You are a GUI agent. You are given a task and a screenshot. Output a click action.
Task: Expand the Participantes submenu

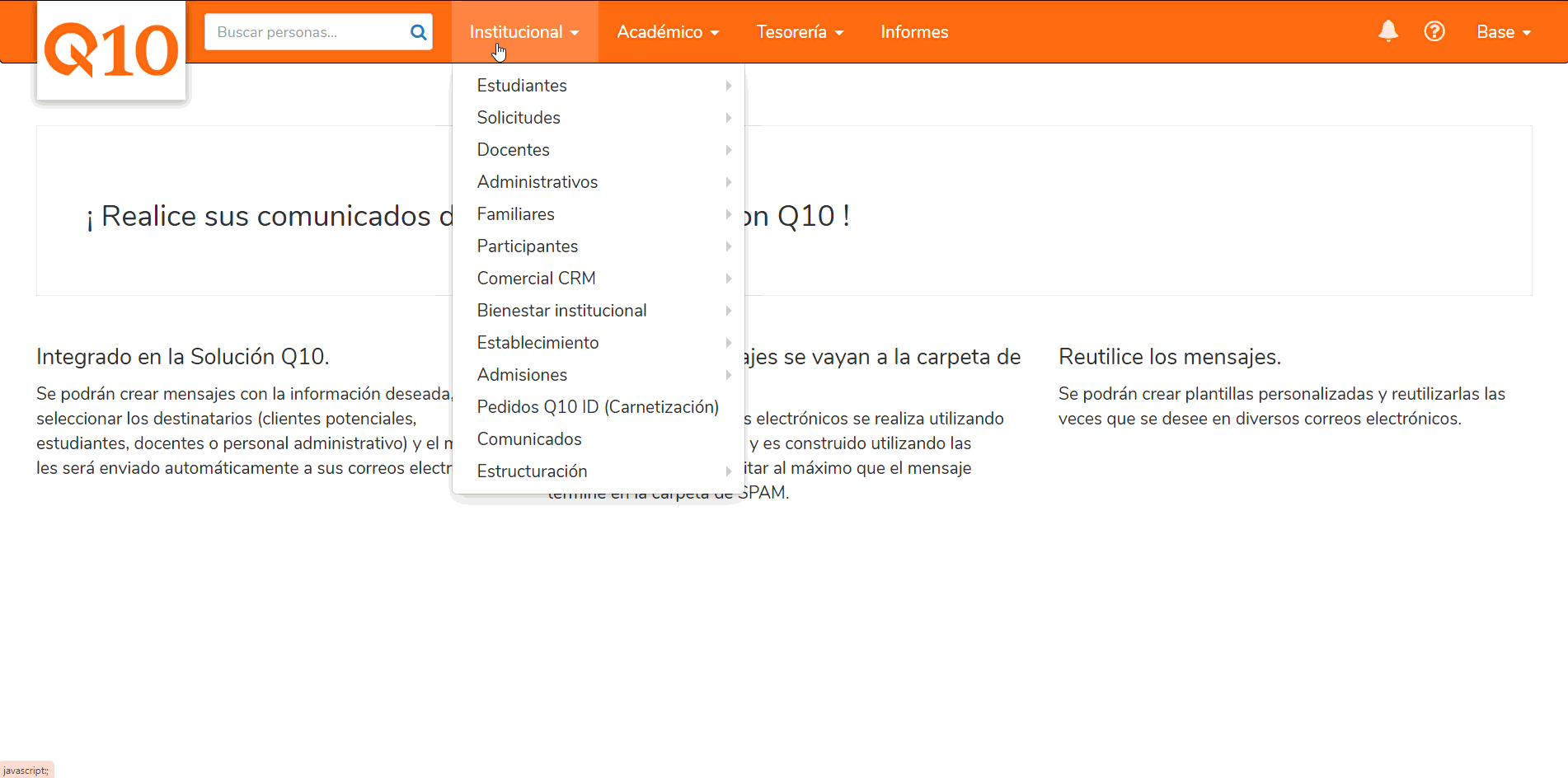click(599, 246)
